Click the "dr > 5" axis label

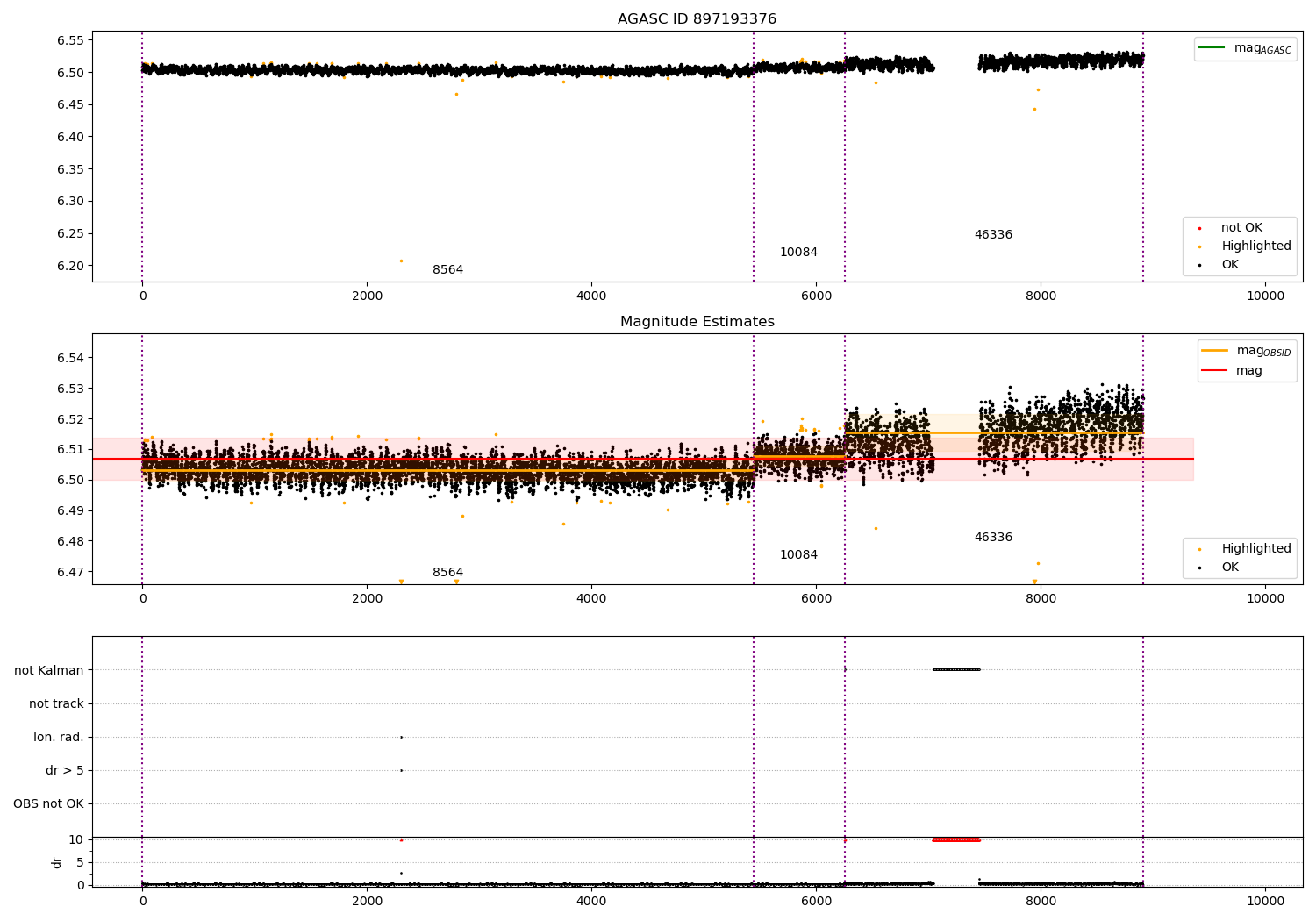coord(65,771)
